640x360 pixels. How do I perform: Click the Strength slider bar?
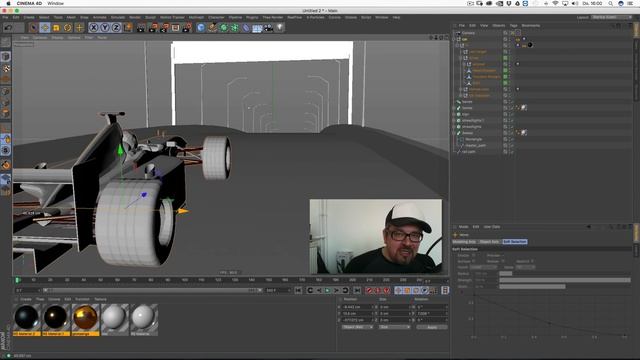565,280
